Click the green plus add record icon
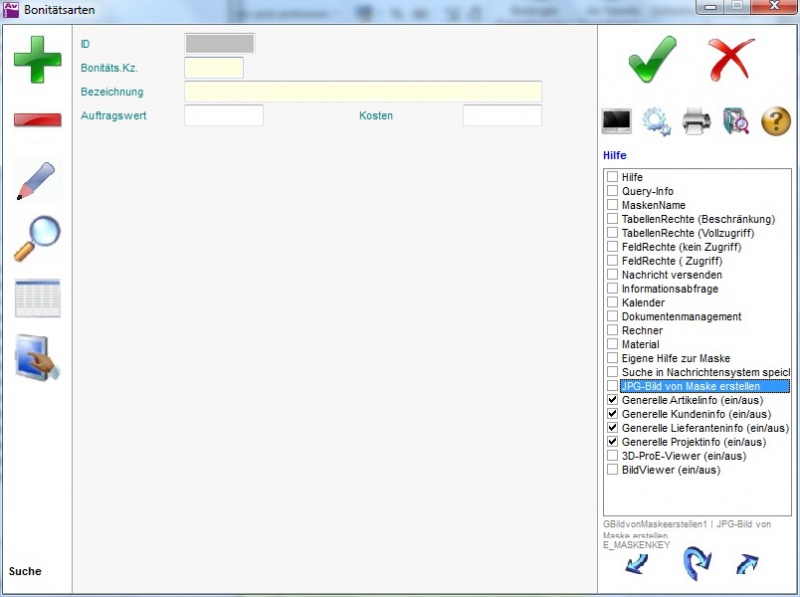800x597 pixels. (37, 59)
